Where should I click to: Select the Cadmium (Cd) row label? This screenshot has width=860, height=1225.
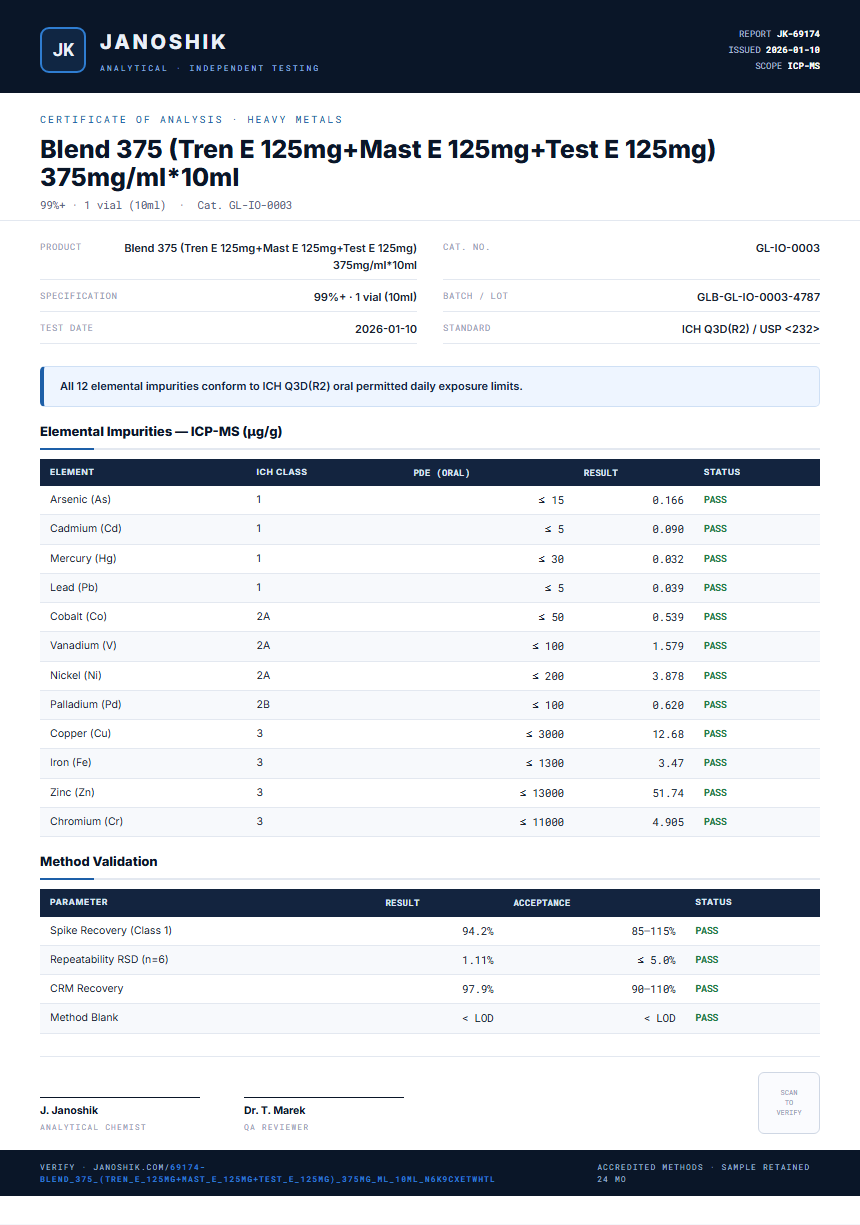point(86,528)
